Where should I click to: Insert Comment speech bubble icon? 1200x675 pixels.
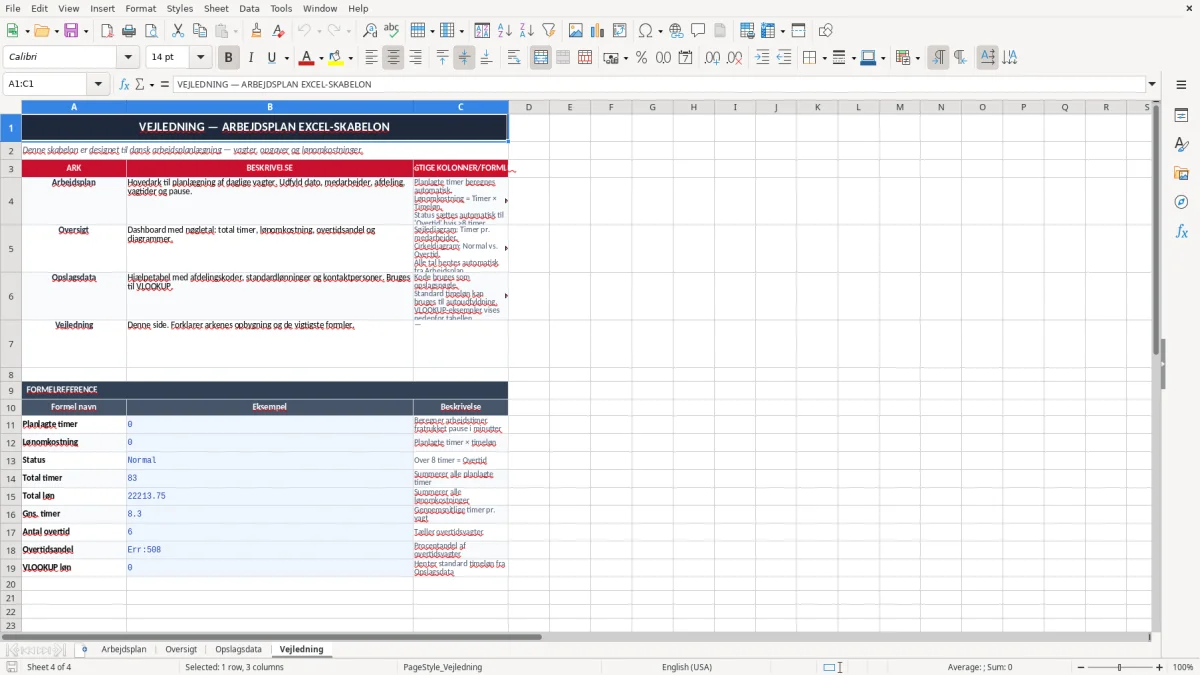click(698, 31)
